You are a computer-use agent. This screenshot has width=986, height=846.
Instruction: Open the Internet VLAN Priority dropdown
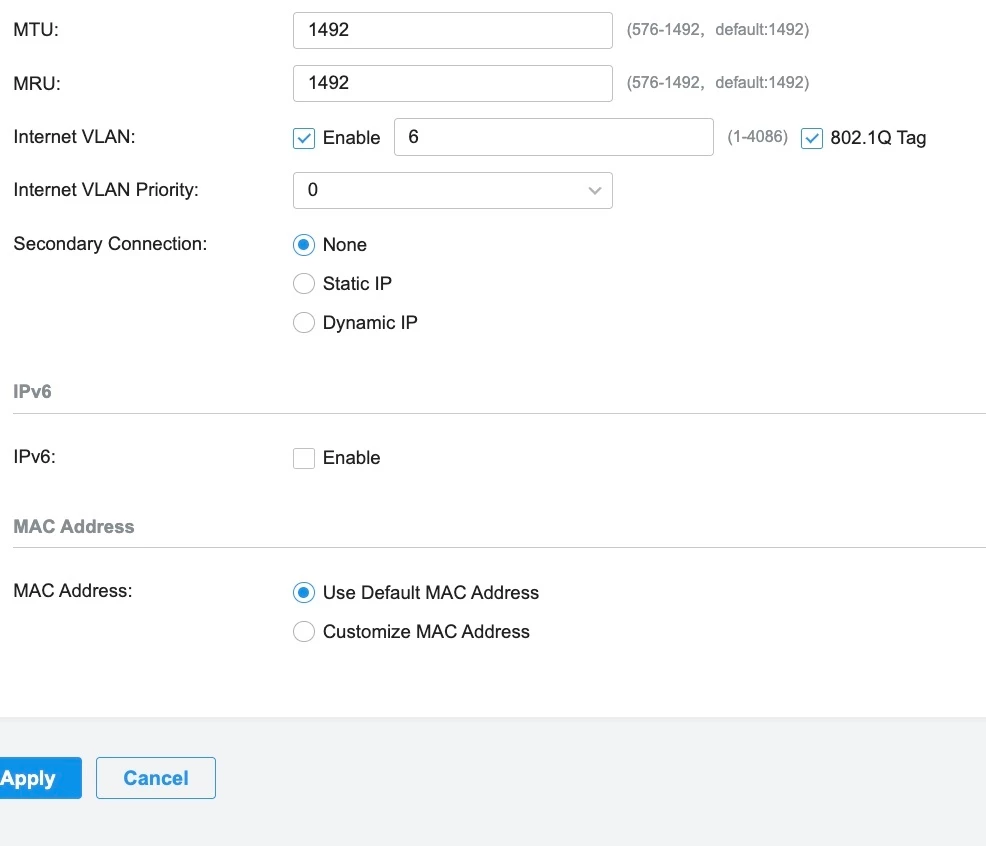(x=452, y=190)
